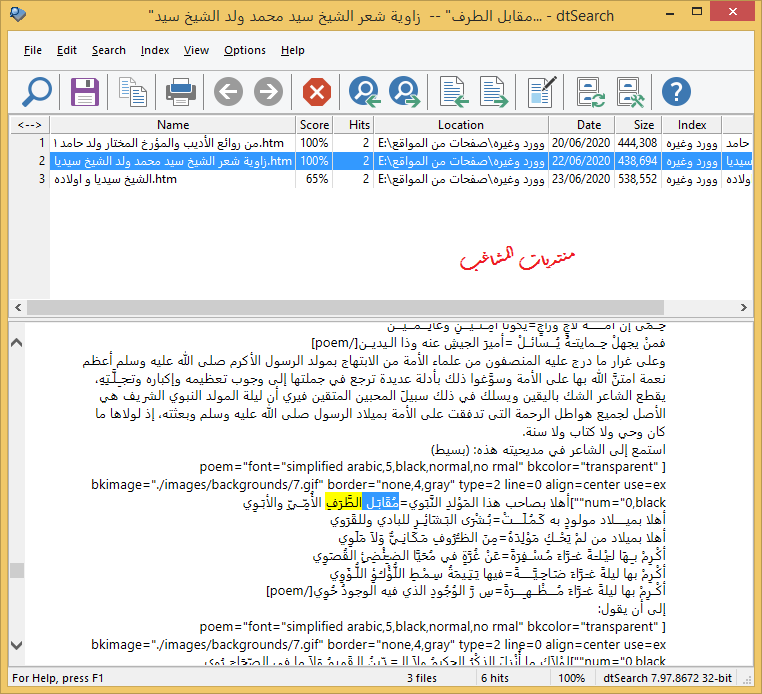Click the Print toolbar icon
Screen dimensions: 762x694
click(181, 93)
